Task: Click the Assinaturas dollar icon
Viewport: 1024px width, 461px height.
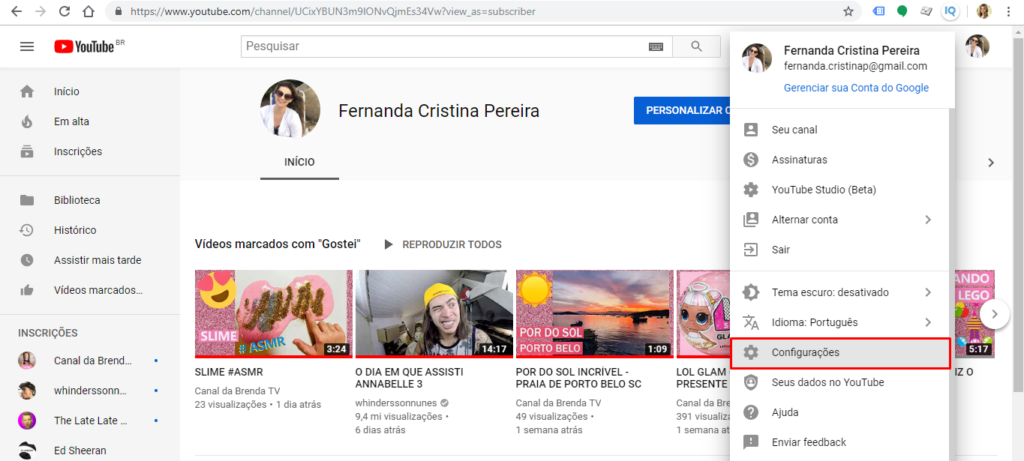Action: tap(751, 160)
